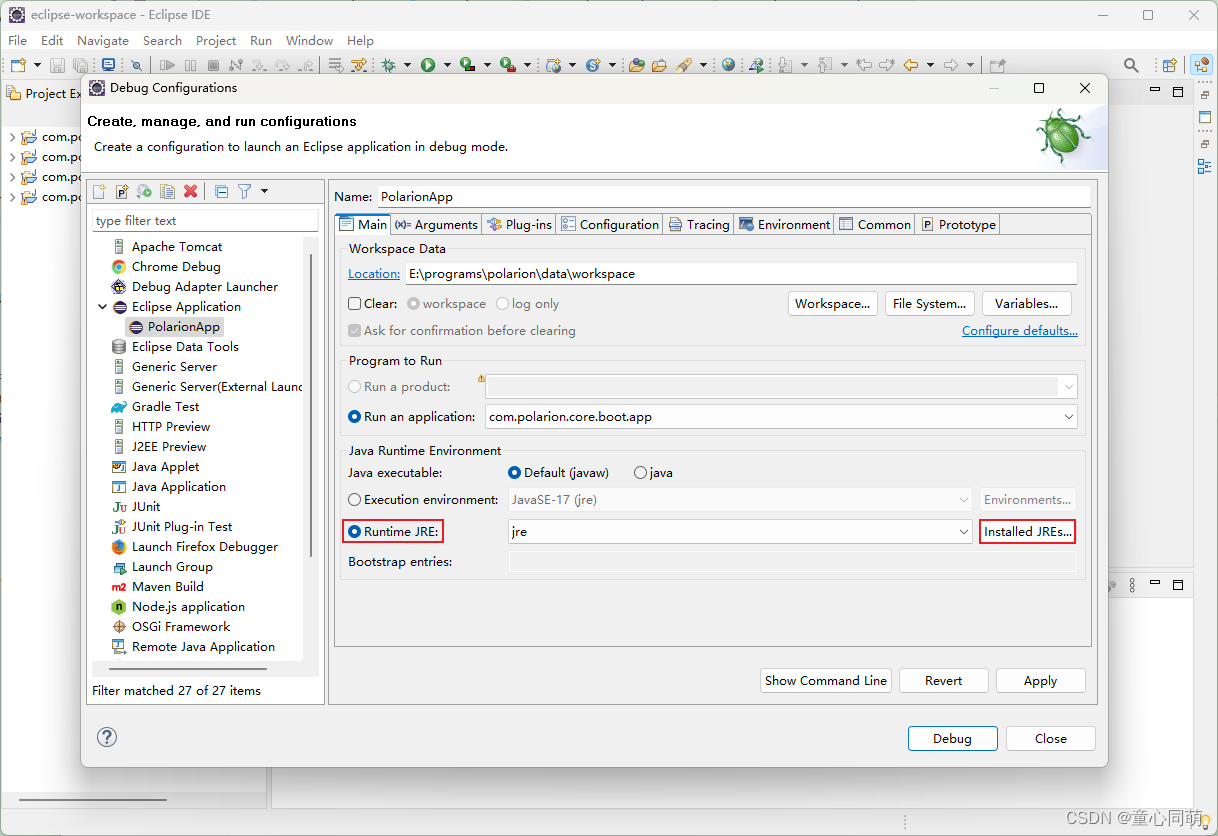
Task: Select the java executable radio button
Action: (640, 472)
